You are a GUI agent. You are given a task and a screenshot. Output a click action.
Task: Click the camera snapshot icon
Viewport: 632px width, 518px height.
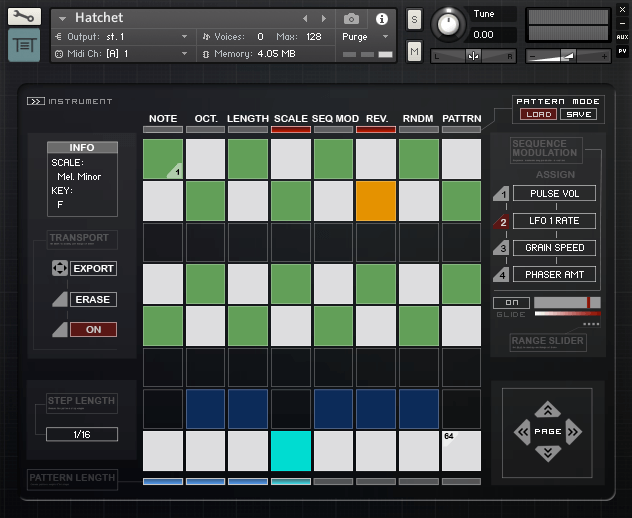[351, 19]
